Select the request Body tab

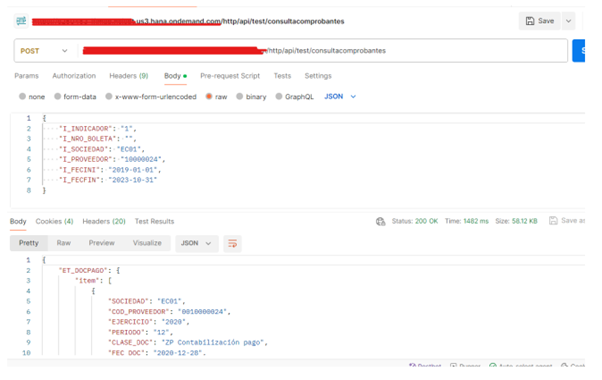click(175, 76)
